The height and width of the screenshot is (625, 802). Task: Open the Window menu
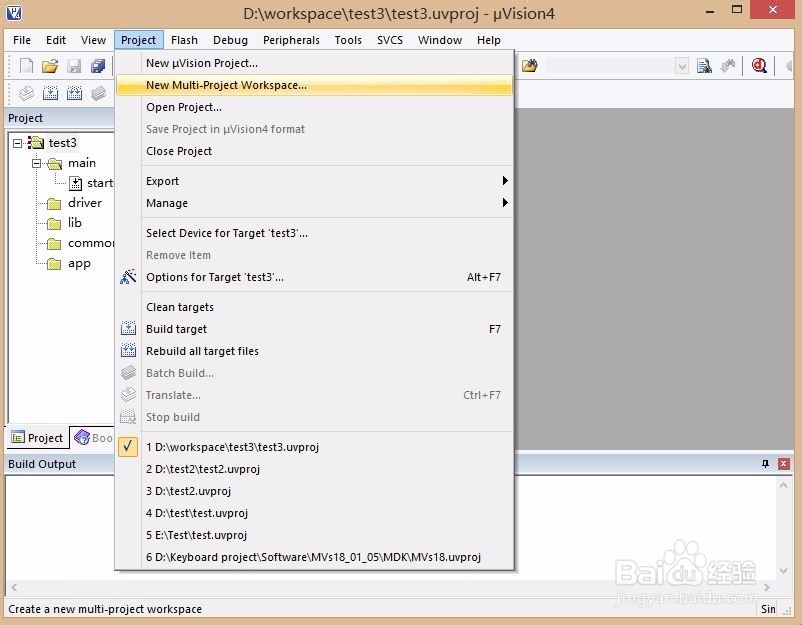coord(439,40)
